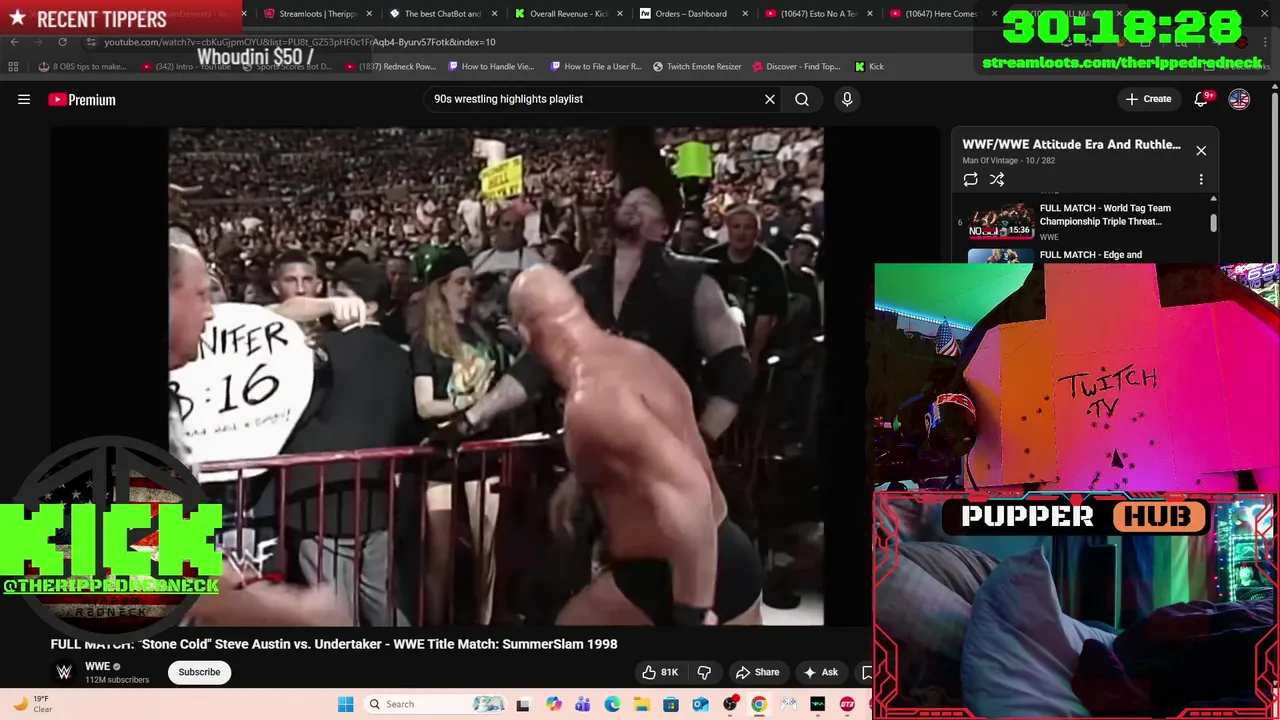The height and width of the screenshot is (720, 1280).
Task: Run search with the magnifier button
Action: [802, 99]
